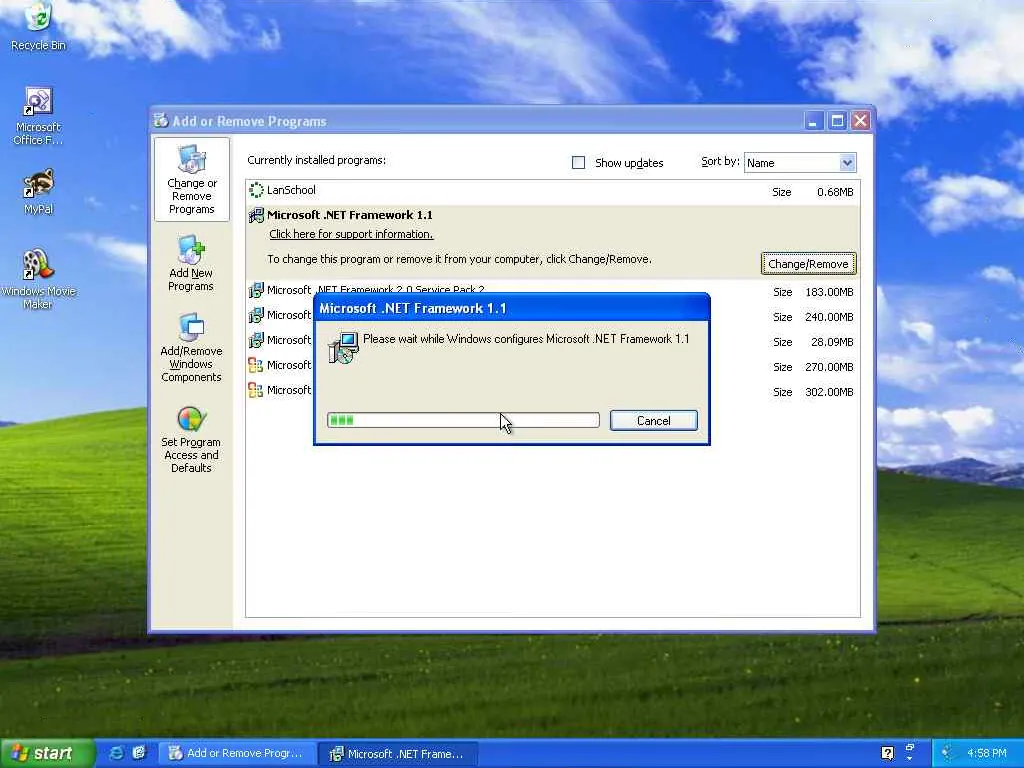1024x768 pixels.
Task: Switch to Add or Remove Programs taskbar button
Action: pyautogui.click(x=238, y=753)
